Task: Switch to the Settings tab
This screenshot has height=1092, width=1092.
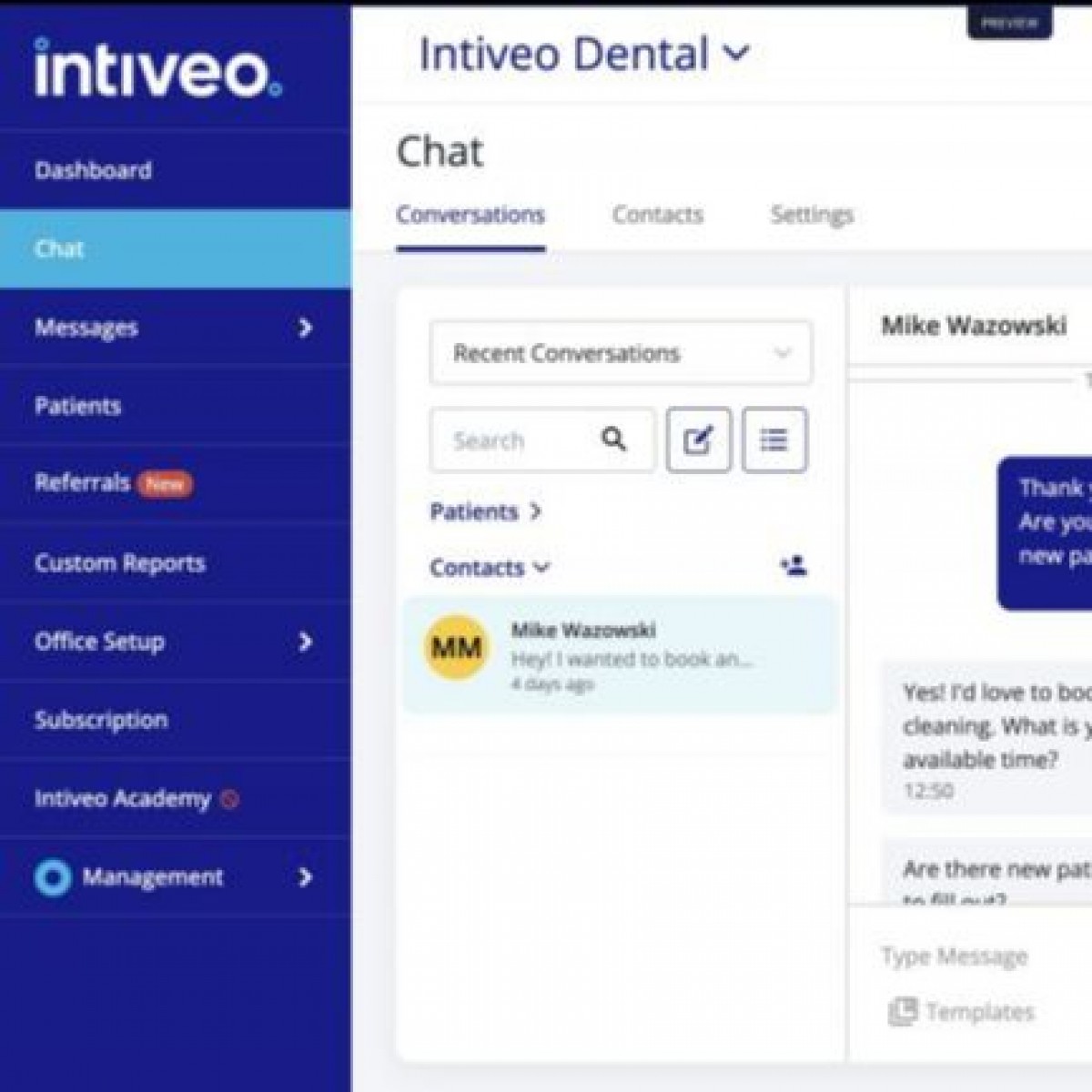Action: [812, 215]
